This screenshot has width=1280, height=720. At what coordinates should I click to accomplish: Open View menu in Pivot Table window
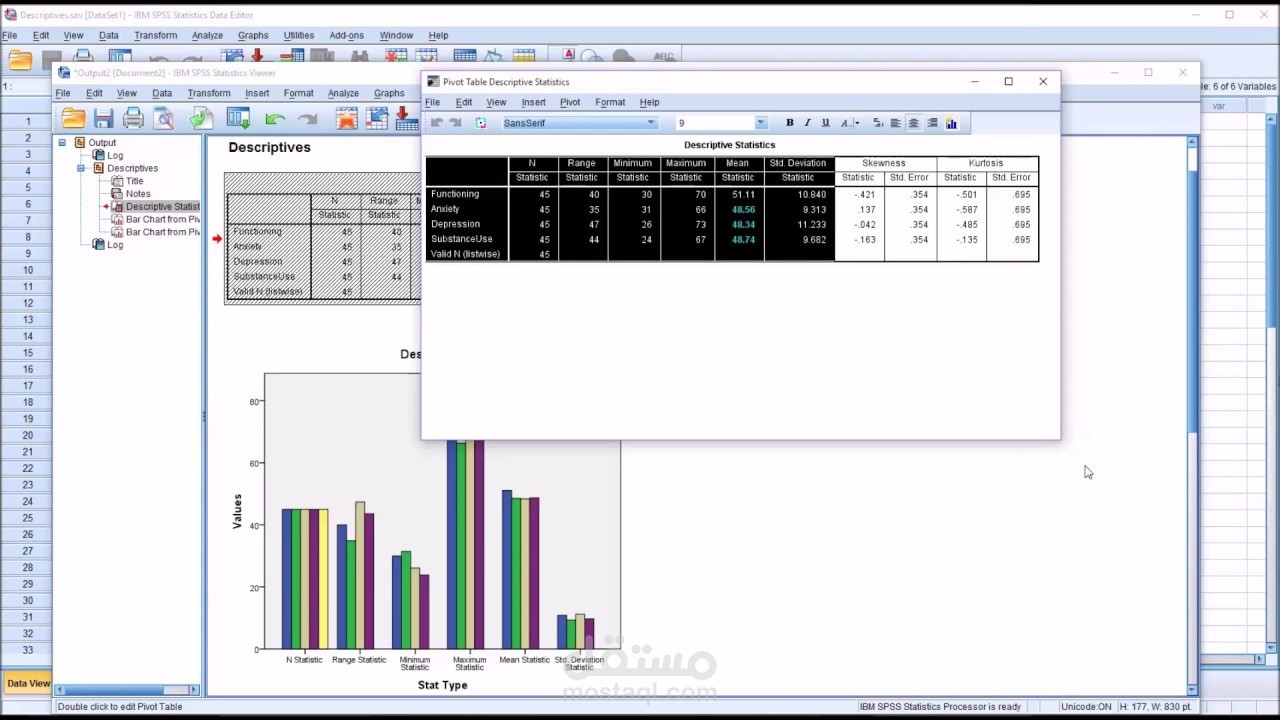click(x=496, y=102)
